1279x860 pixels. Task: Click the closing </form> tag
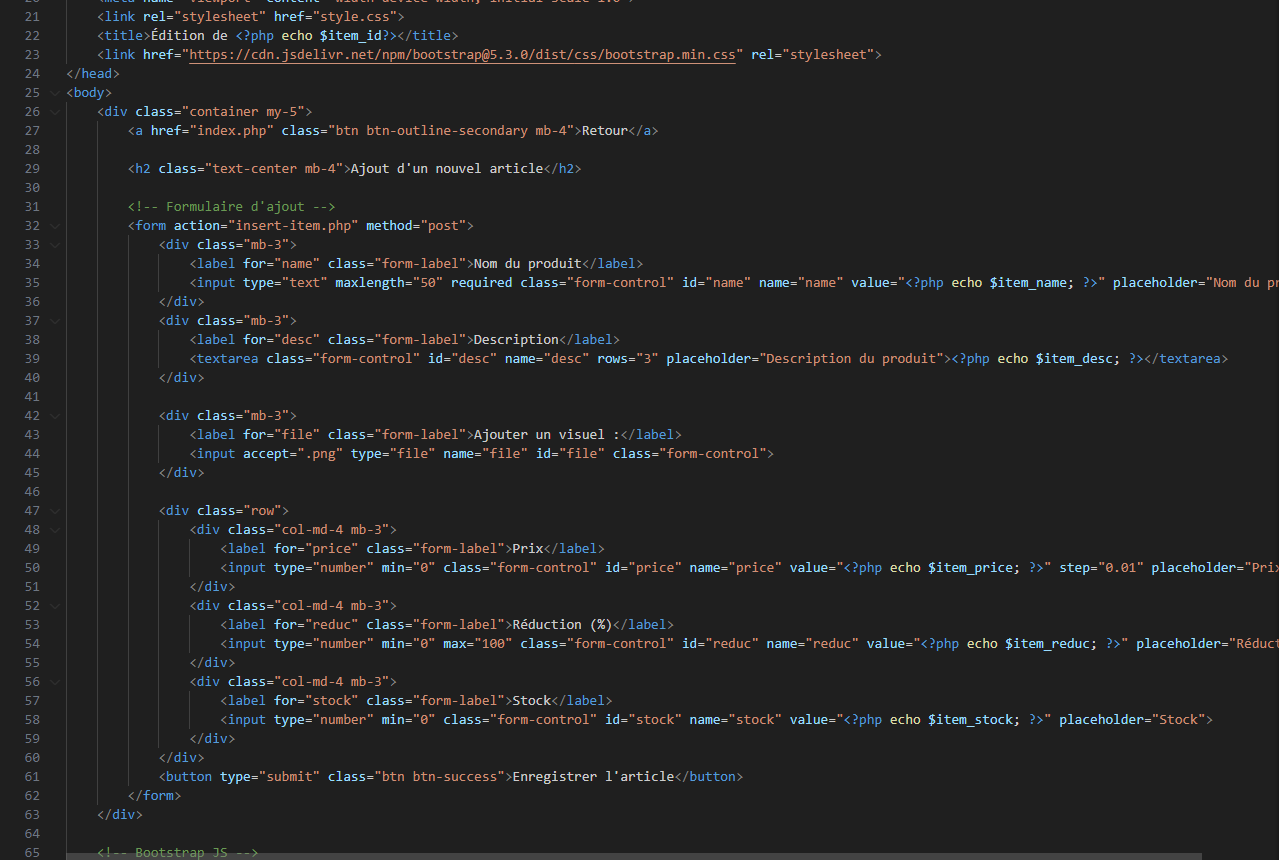154,796
